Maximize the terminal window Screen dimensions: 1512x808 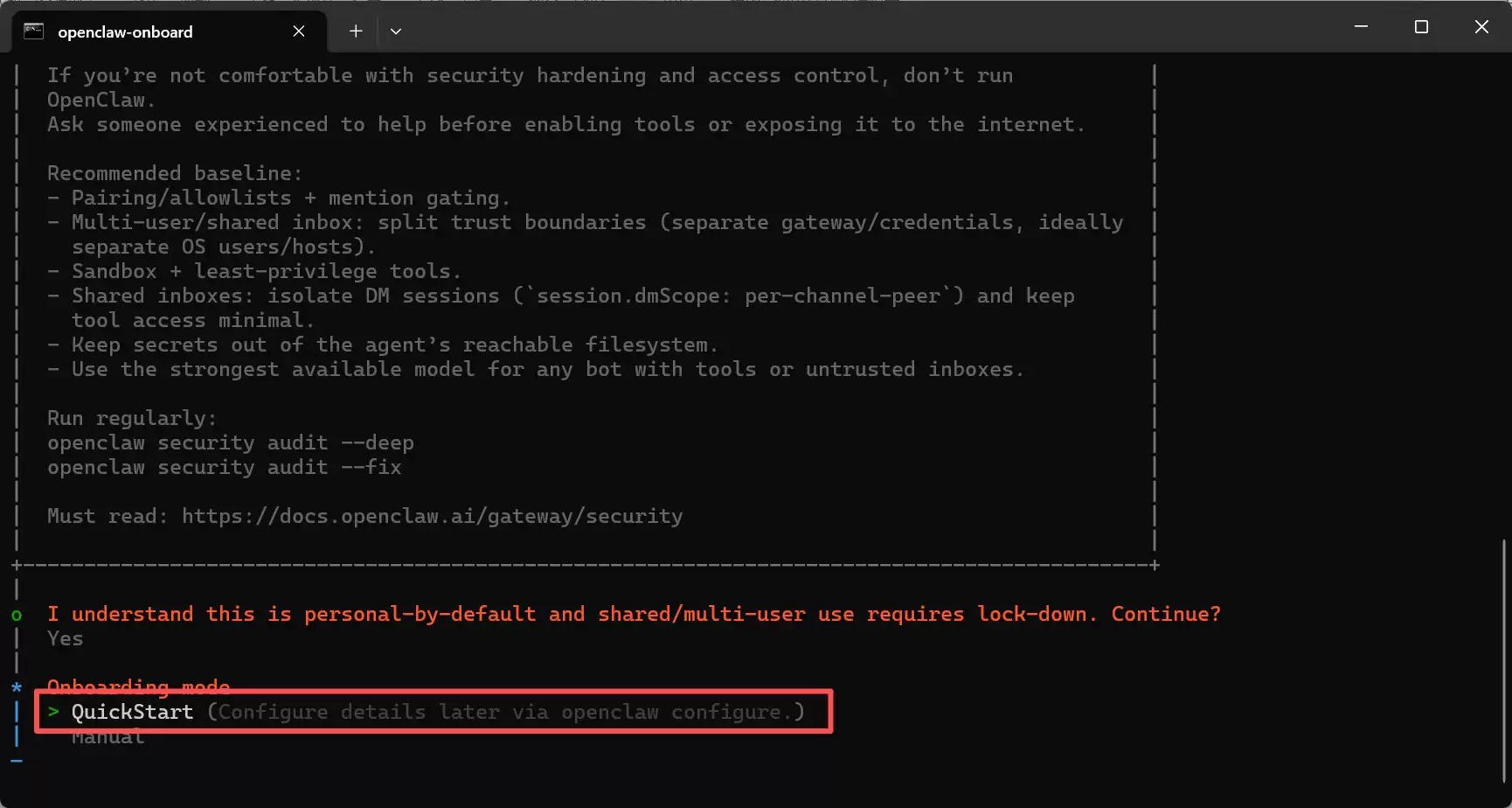pos(1421,27)
